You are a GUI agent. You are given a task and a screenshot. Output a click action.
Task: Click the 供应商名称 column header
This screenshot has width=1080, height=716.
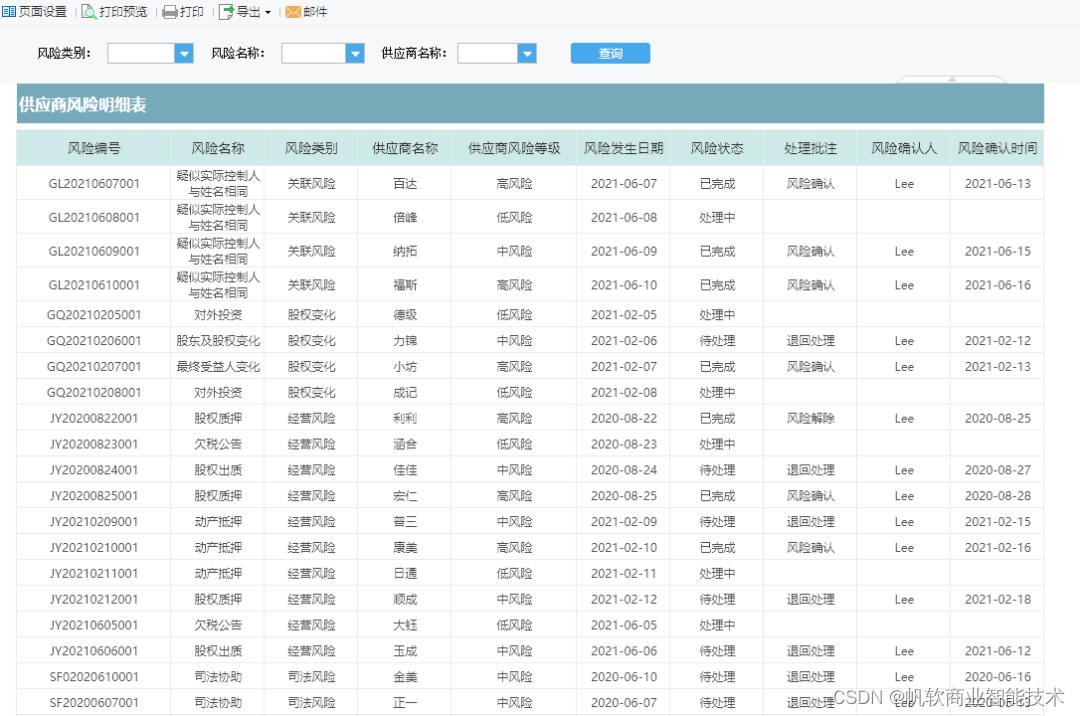405,148
